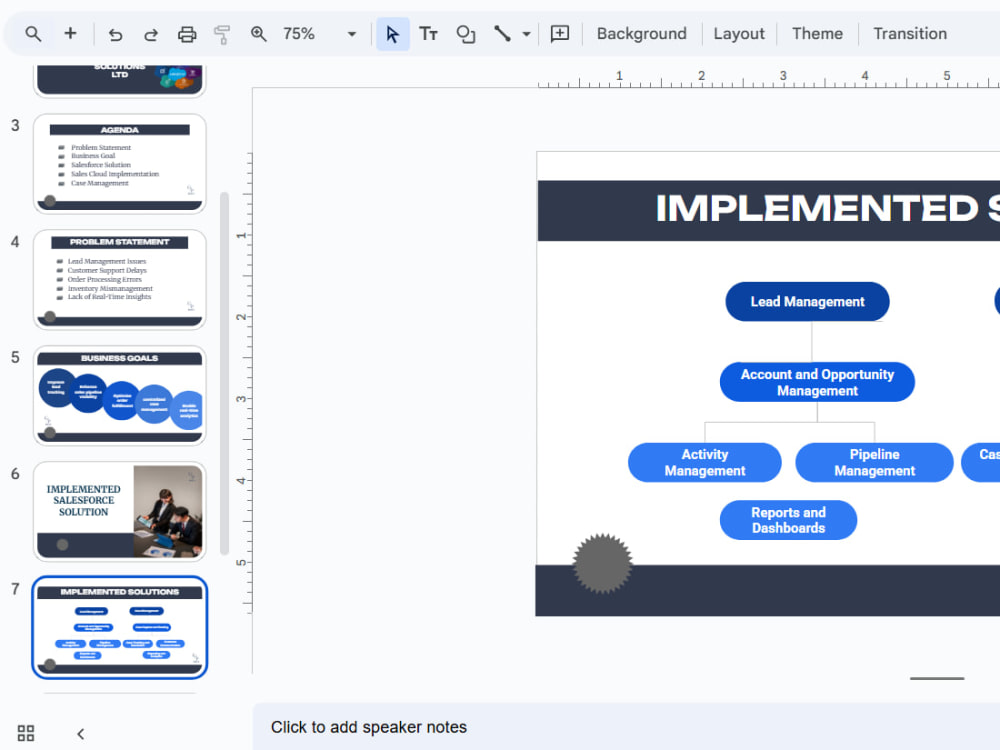Select the Pipeline Management shape
Viewport: 1000px width, 750px height.
pos(874,462)
